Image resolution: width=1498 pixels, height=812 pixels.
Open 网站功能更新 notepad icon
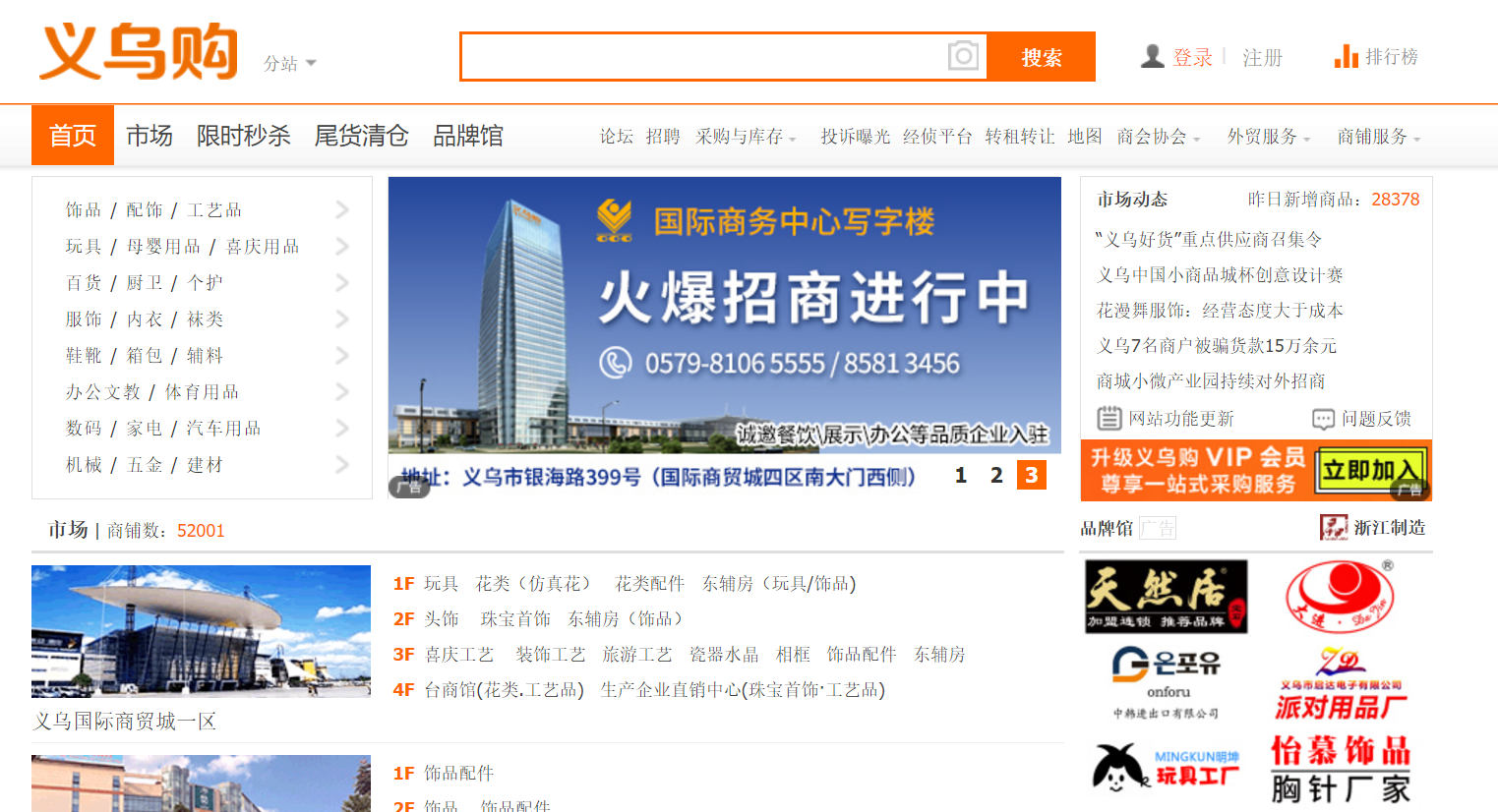point(1109,419)
